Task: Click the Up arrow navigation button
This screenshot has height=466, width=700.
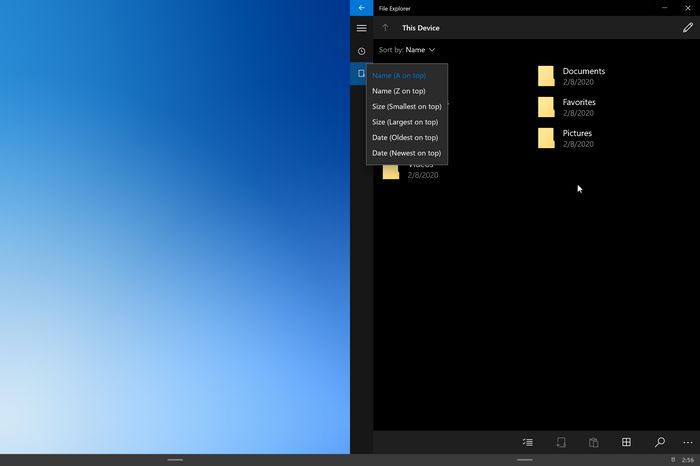Action: click(x=385, y=28)
